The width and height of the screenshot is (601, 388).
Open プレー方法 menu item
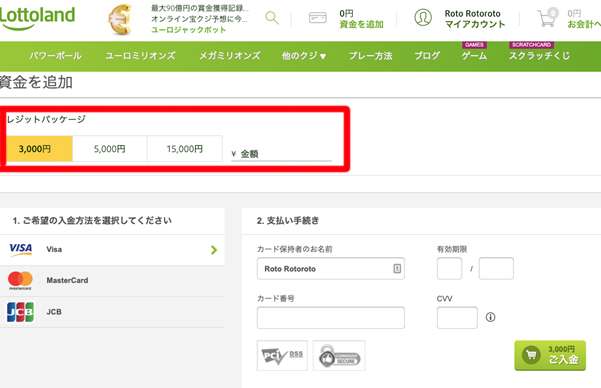(x=370, y=56)
